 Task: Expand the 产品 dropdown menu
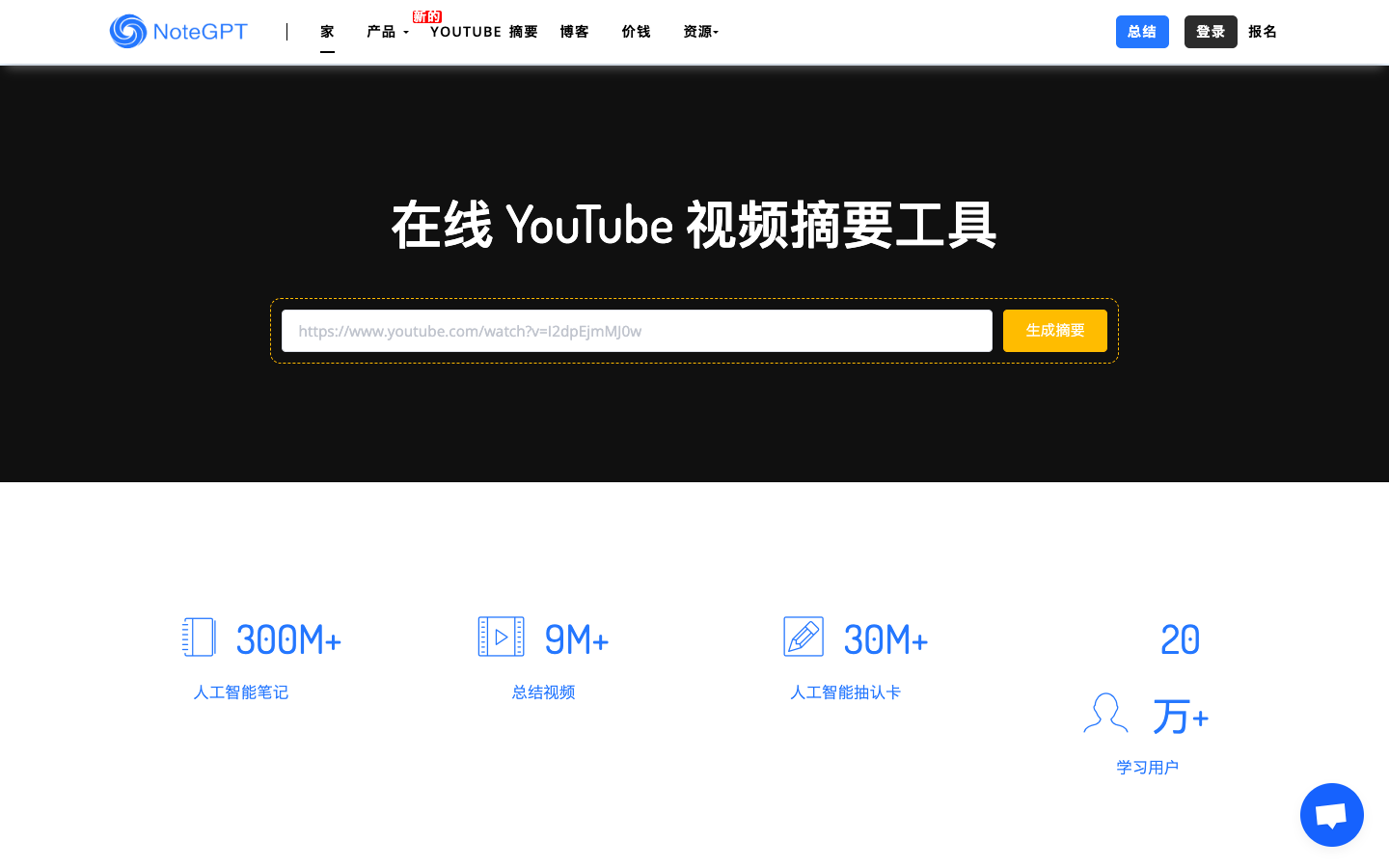pos(387,32)
